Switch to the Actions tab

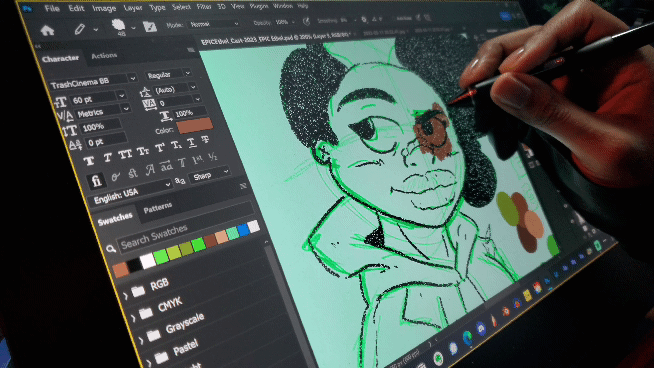(104, 55)
